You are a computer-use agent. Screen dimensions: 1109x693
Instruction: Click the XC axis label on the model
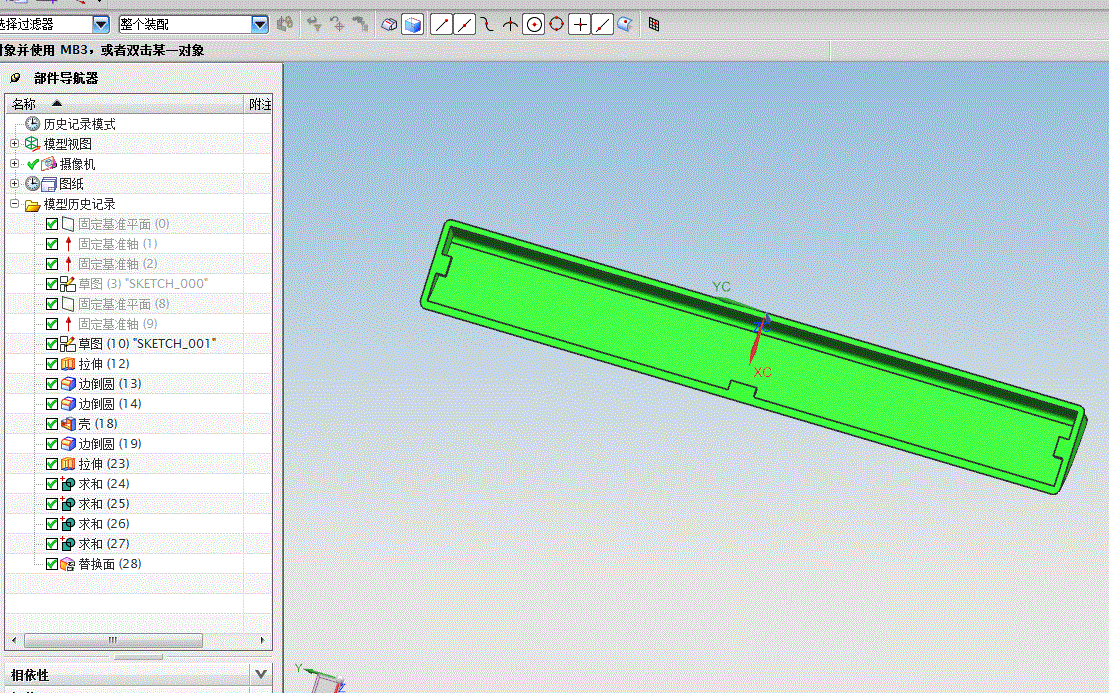pyautogui.click(x=762, y=372)
